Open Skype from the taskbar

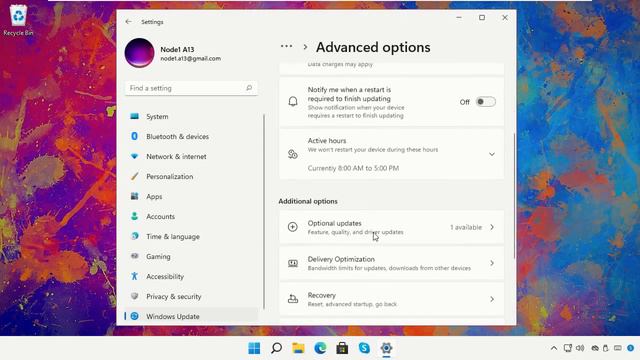tap(364, 348)
